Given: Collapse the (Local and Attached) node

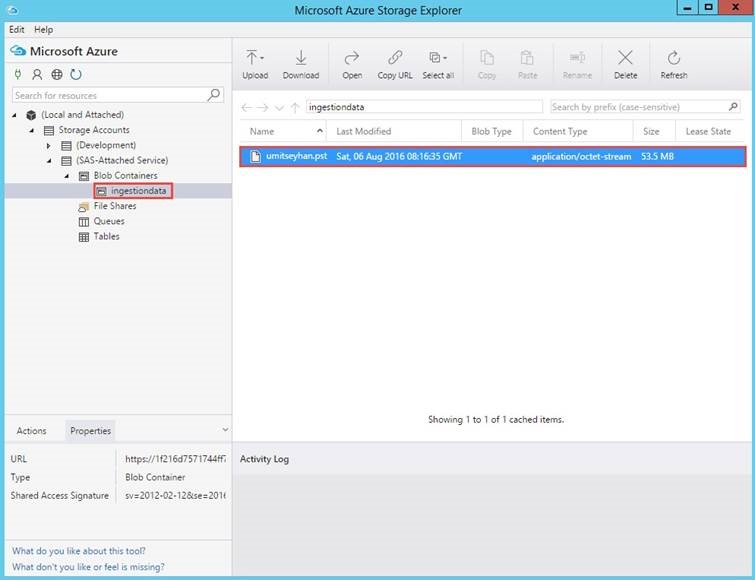Looking at the screenshot, I should click(x=14, y=115).
